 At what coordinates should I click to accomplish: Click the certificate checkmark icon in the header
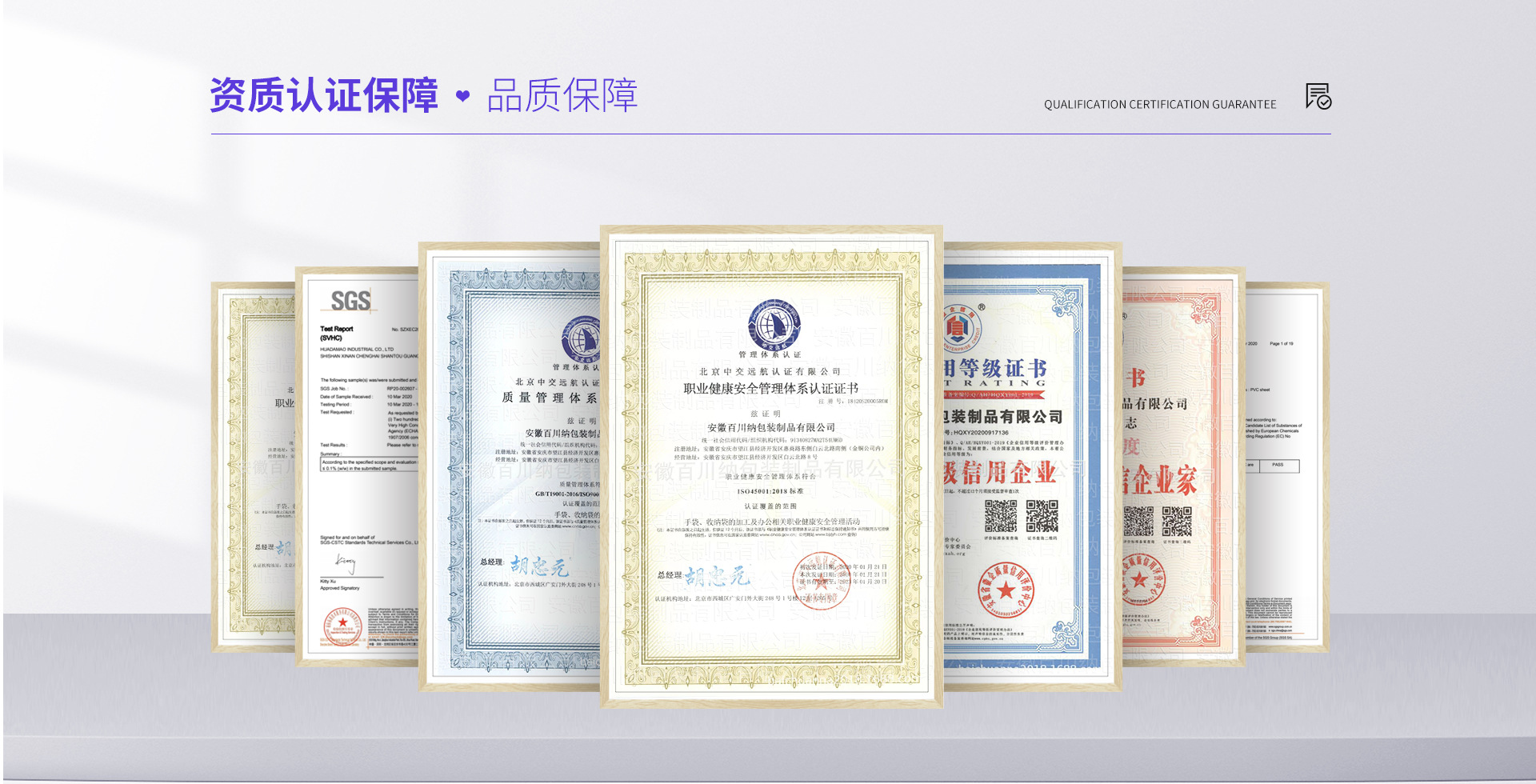tap(1318, 97)
